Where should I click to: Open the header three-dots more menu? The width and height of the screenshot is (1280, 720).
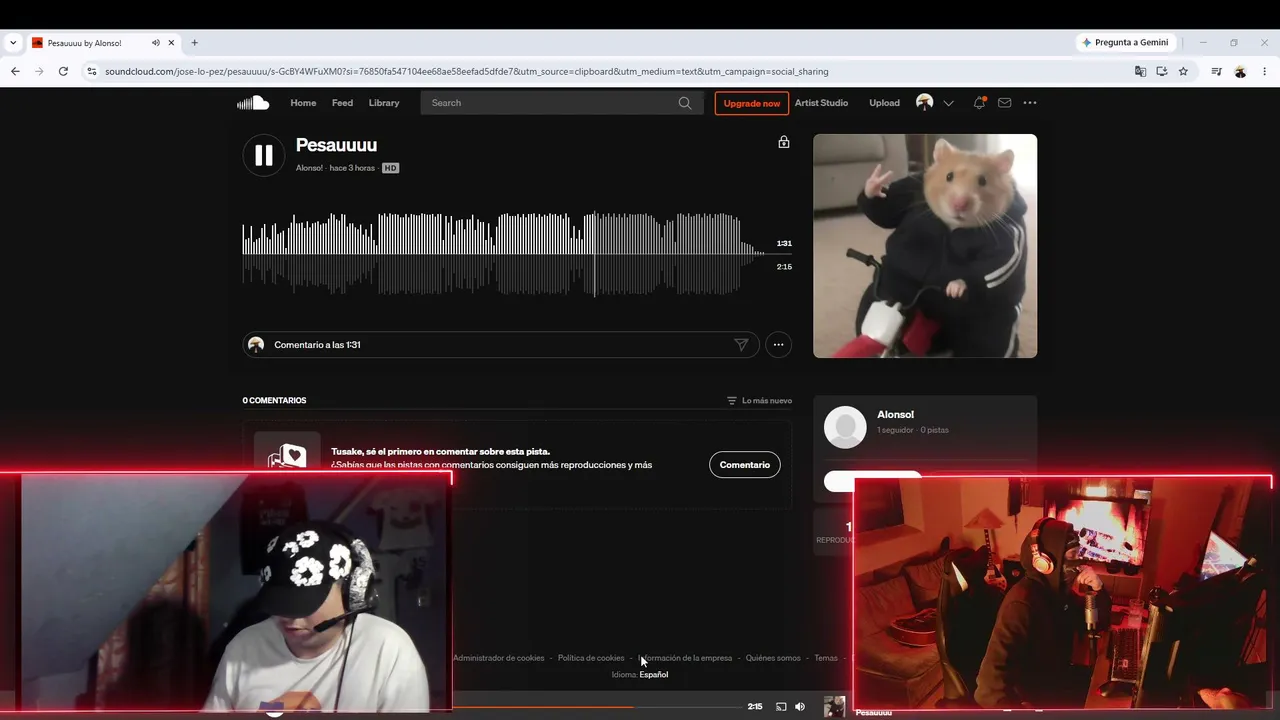(x=1030, y=103)
